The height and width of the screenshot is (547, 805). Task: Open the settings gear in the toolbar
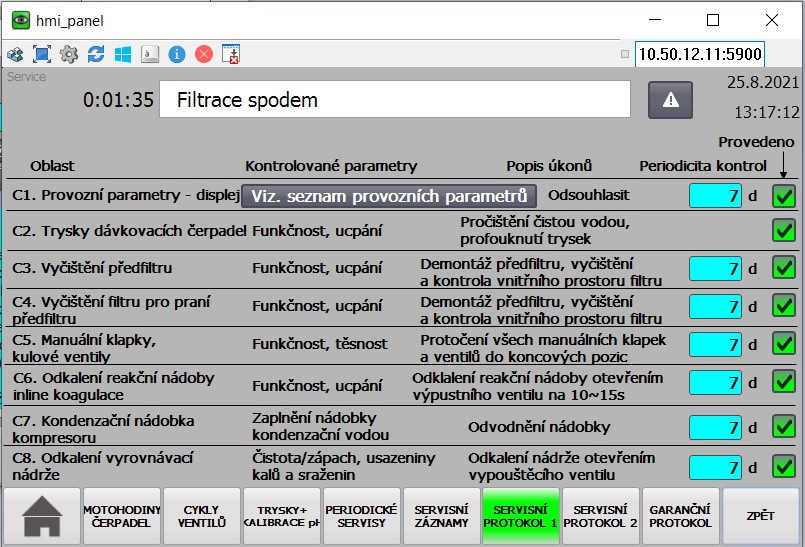(69, 54)
